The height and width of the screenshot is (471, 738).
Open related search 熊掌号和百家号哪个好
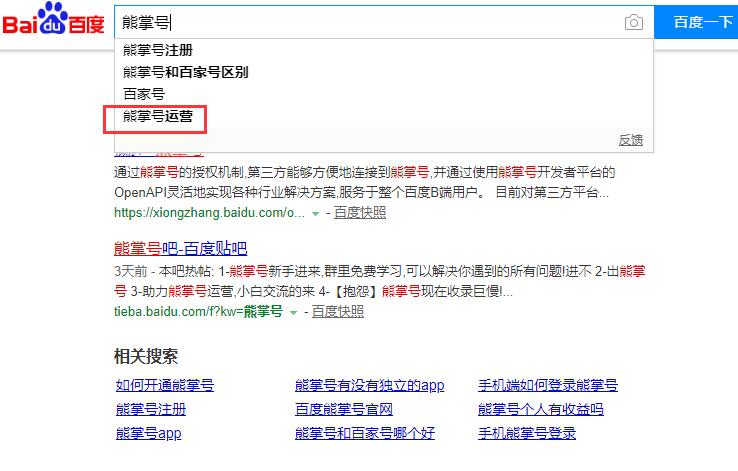[x=365, y=433]
